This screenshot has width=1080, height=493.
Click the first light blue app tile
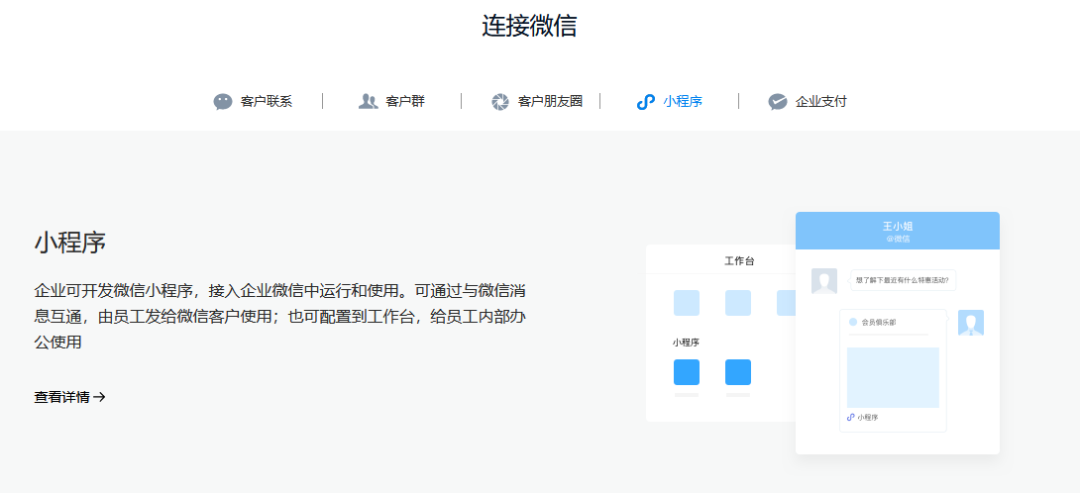[686, 303]
